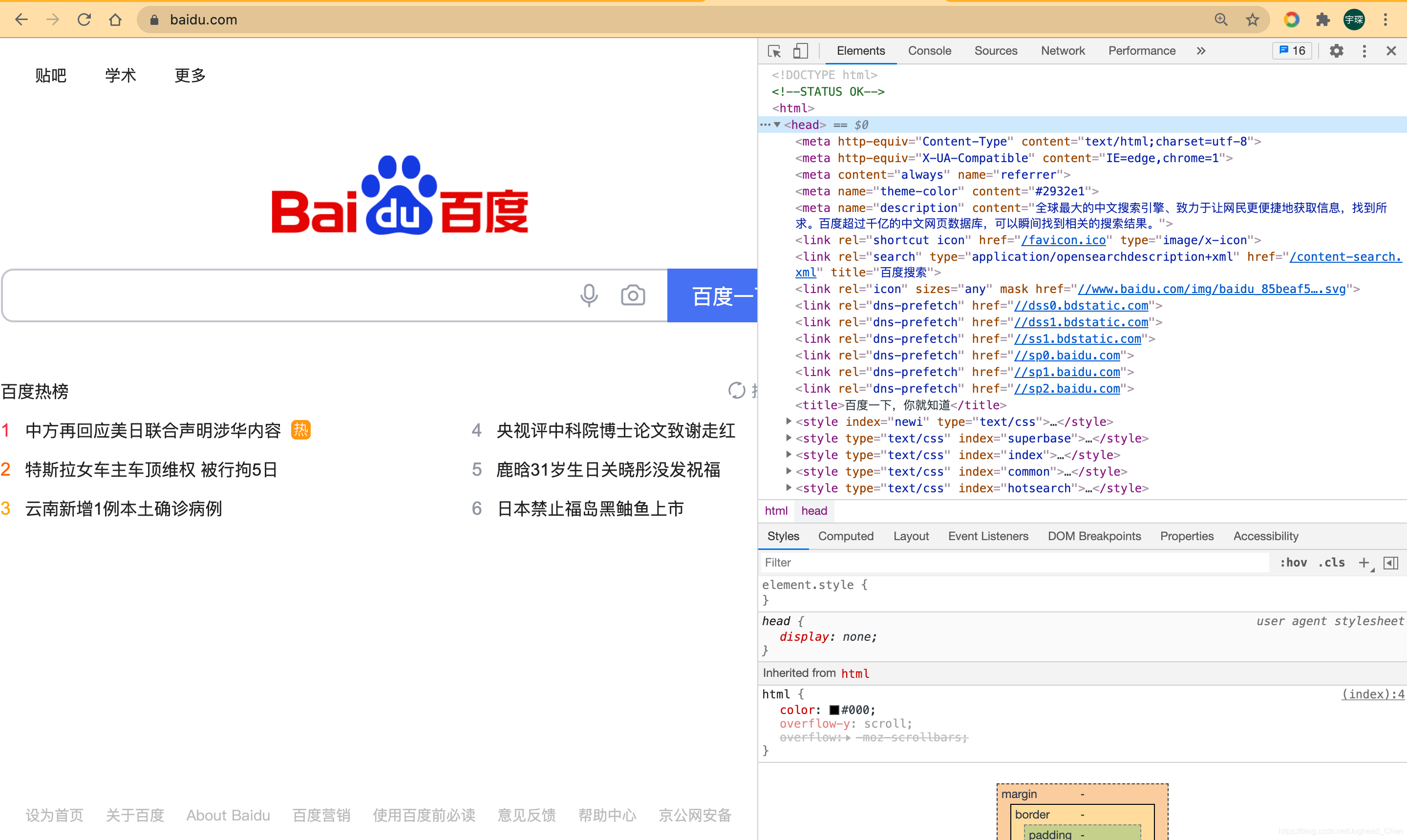
Task: Go back with the browser back arrow
Action: coord(21,20)
